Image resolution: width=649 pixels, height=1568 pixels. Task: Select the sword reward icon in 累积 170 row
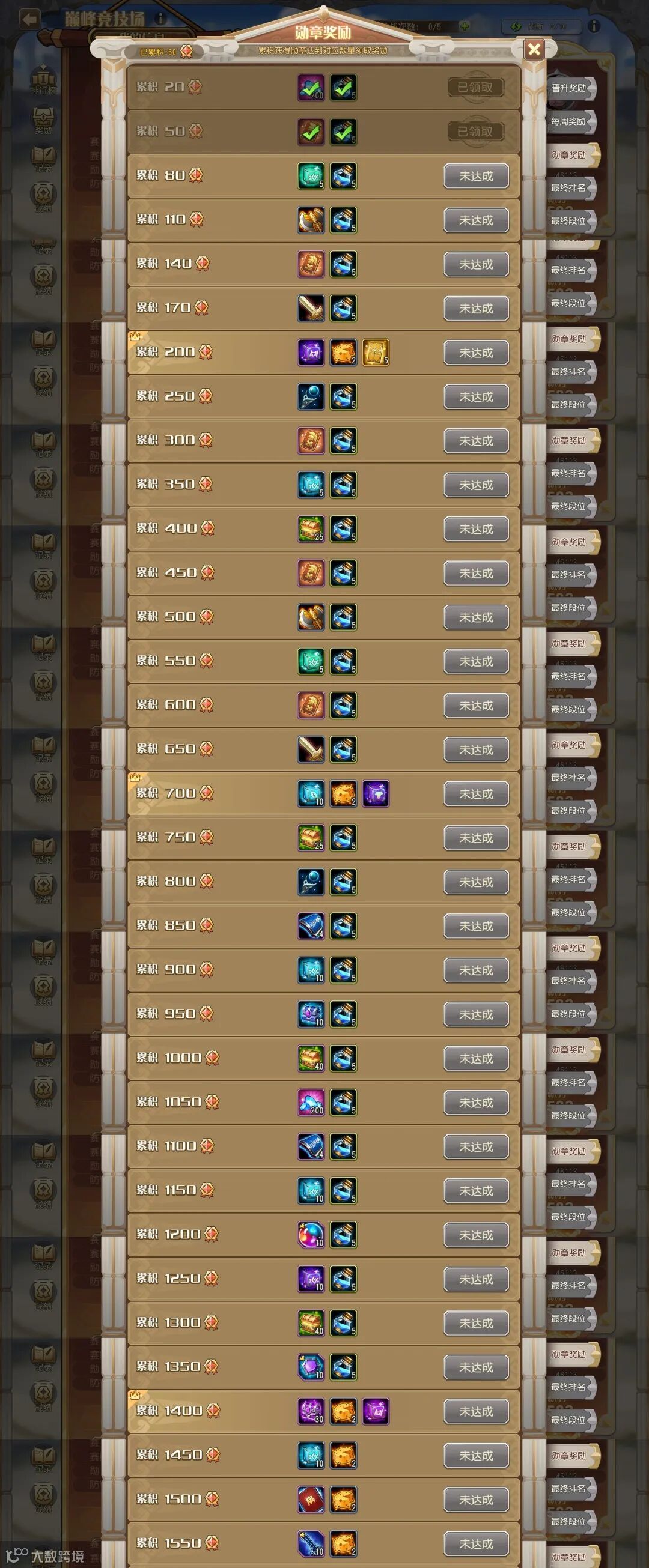point(311,308)
